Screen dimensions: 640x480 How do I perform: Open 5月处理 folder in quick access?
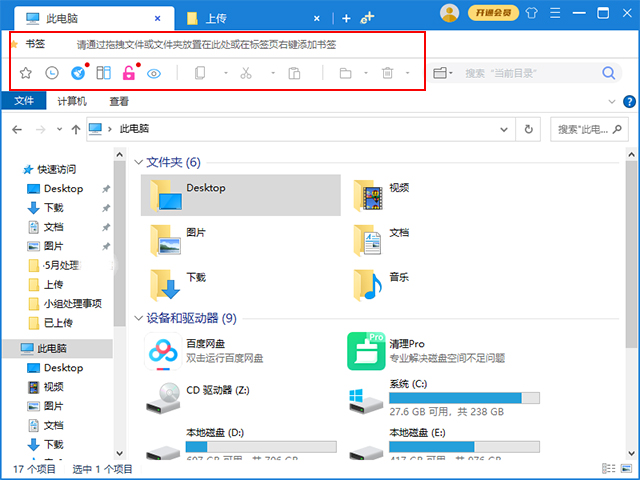tap(56, 266)
